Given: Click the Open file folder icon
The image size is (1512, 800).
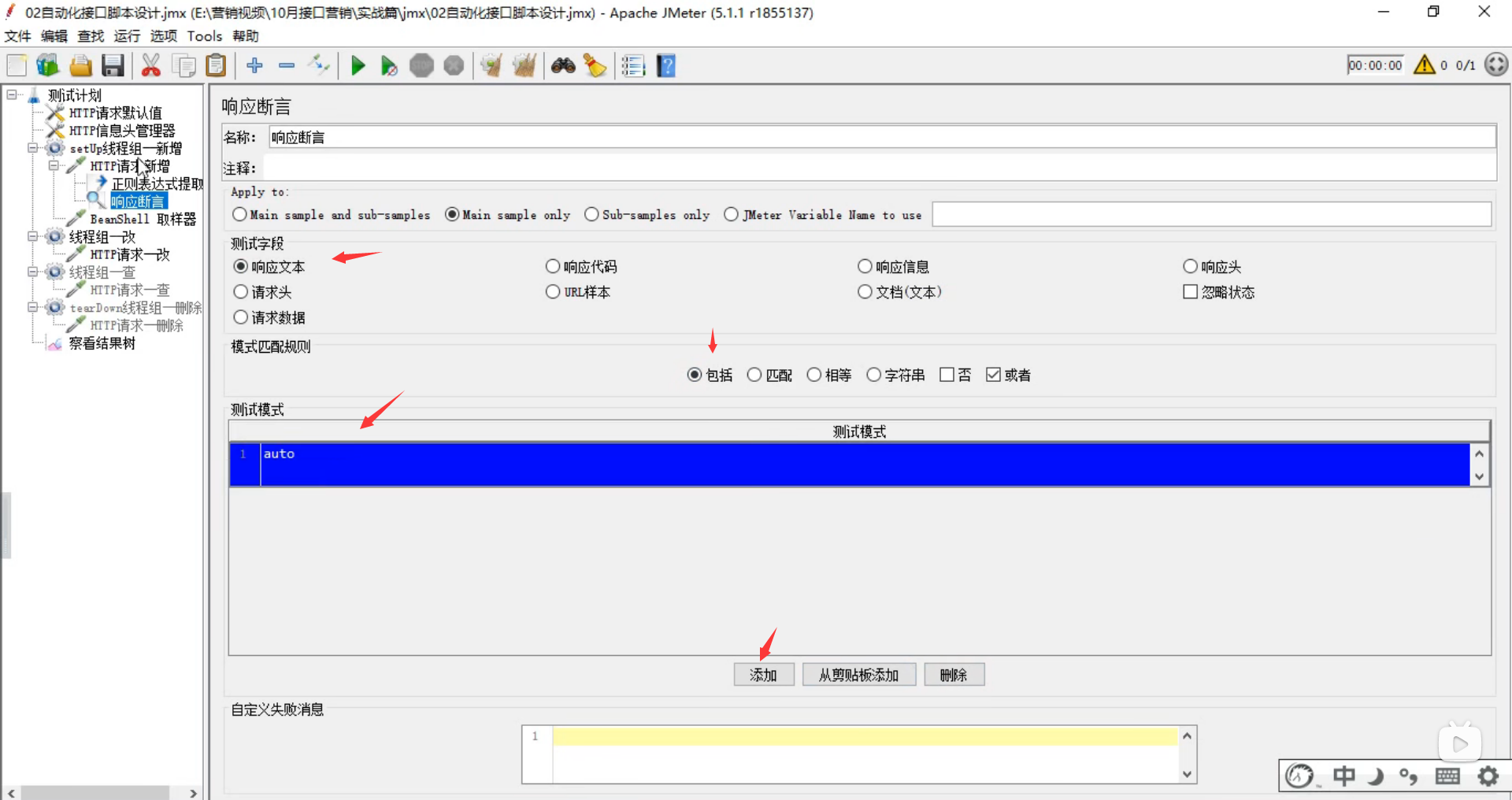Looking at the screenshot, I should 80,65.
